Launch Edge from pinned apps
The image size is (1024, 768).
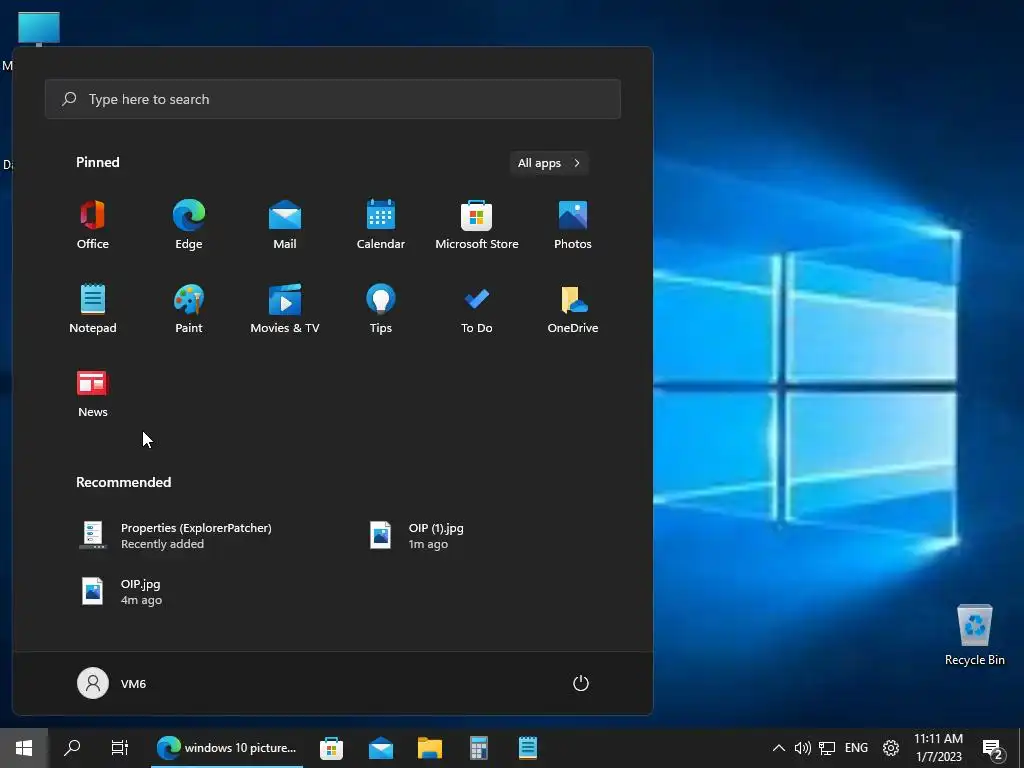point(189,225)
